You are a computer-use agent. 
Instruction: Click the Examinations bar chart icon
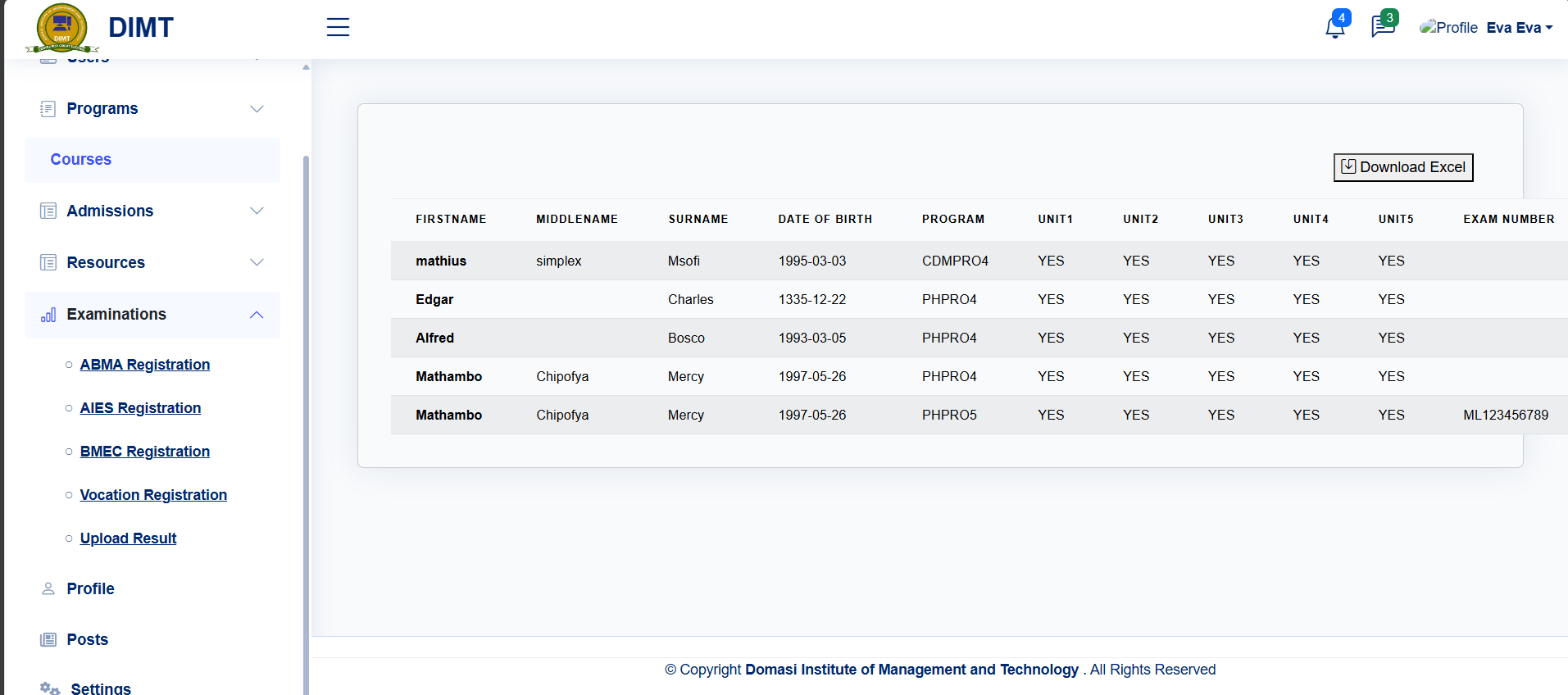(48, 315)
